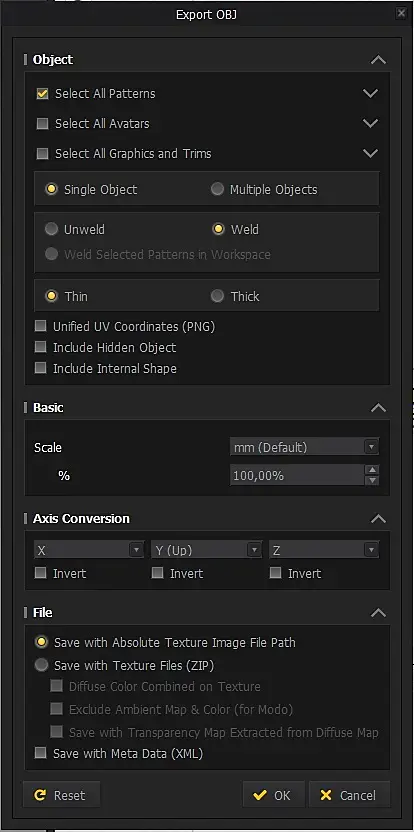Expand Select All Graphics and Trims list
The width and height of the screenshot is (414, 832).
(370, 153)
